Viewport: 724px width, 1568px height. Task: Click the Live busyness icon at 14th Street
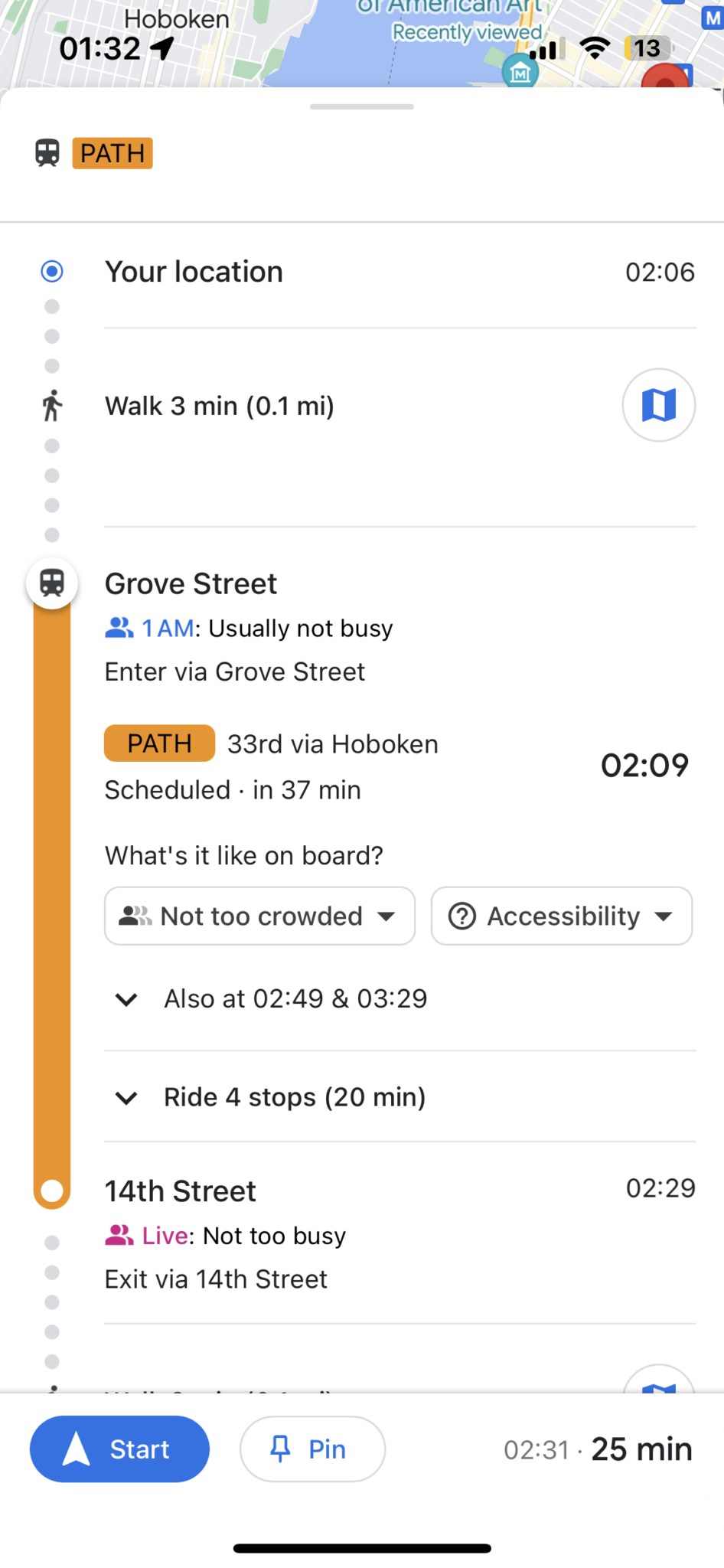coord(117,1235)
